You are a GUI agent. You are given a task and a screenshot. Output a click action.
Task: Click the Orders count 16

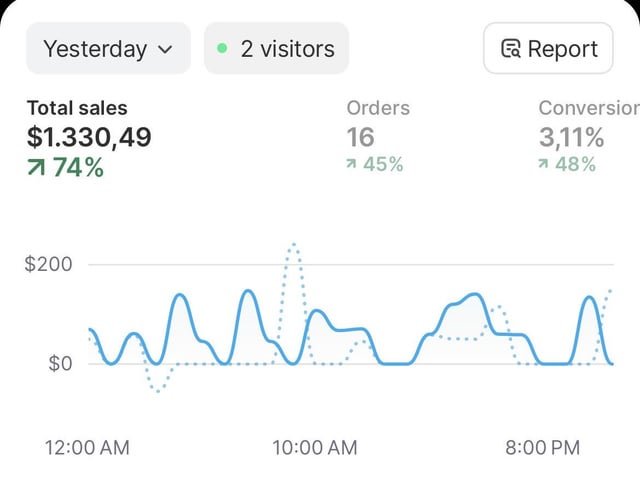pos(360,137)
